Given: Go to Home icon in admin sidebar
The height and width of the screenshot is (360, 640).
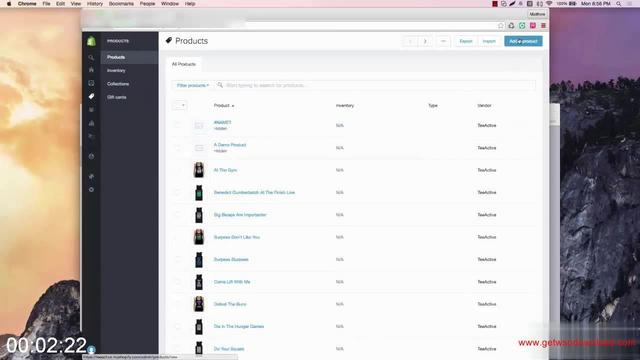Looking at the screenshot, I should [91, 70].
